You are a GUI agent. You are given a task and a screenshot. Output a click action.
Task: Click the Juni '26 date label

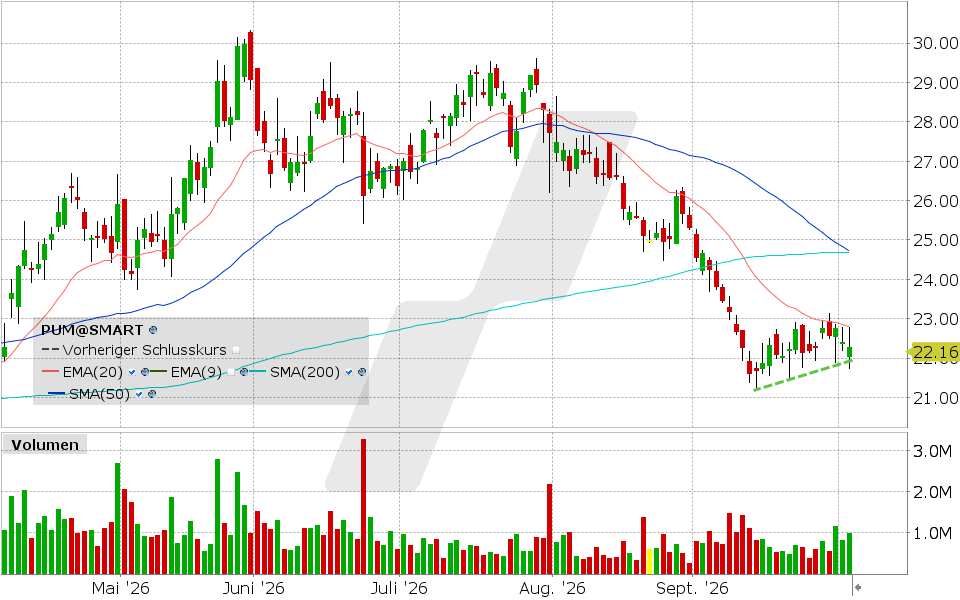point(253,588)
